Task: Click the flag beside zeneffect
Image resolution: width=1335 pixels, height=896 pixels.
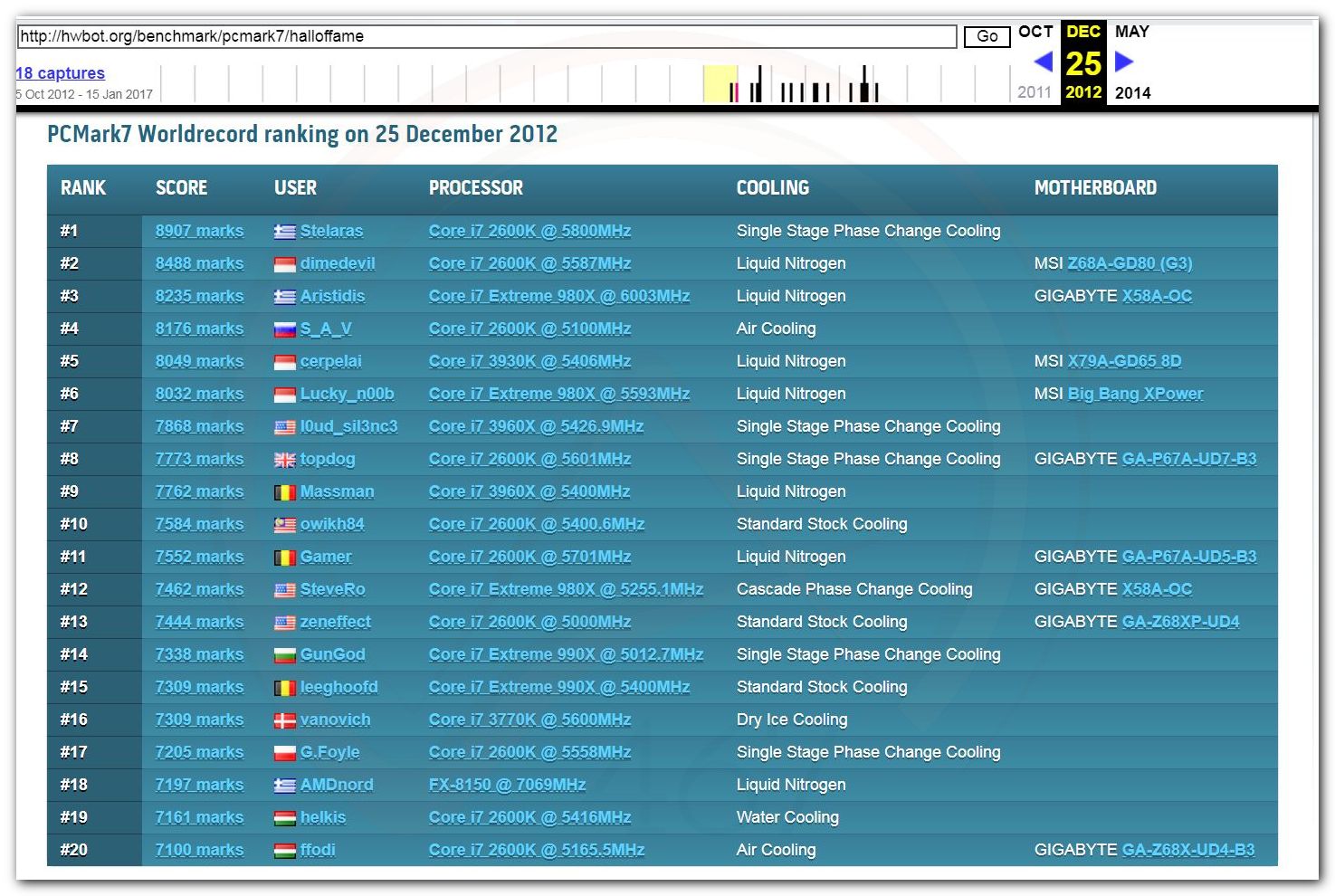Action: coord(284,623)
